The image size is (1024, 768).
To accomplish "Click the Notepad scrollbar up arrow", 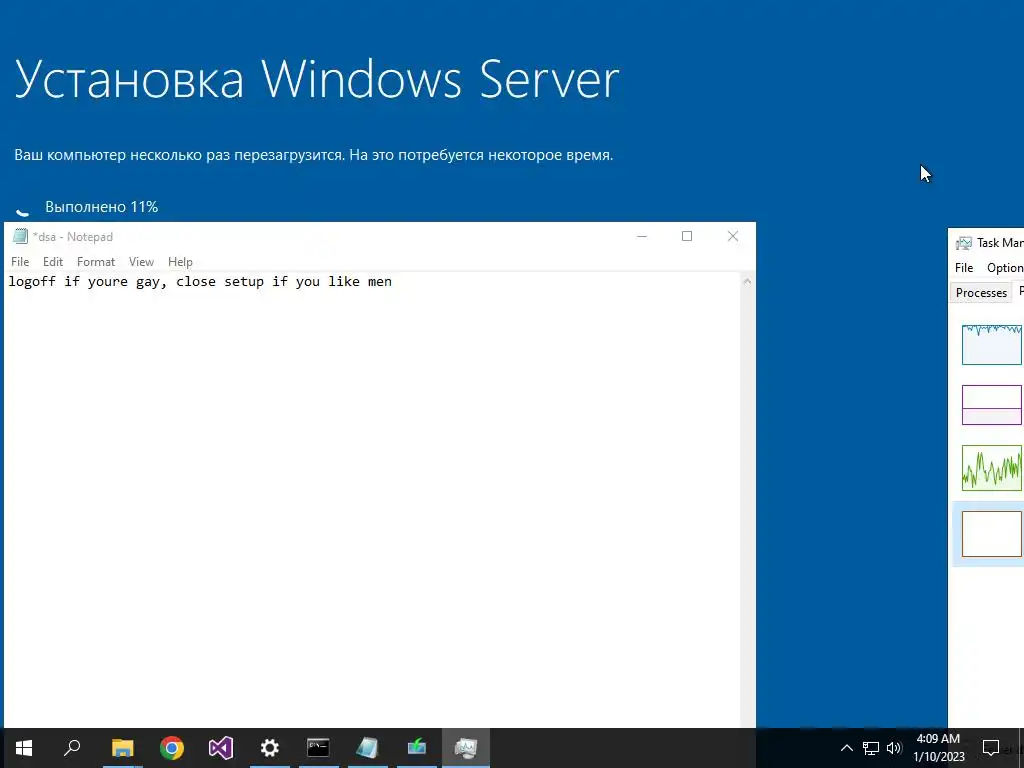I will [x=747, y=281].
